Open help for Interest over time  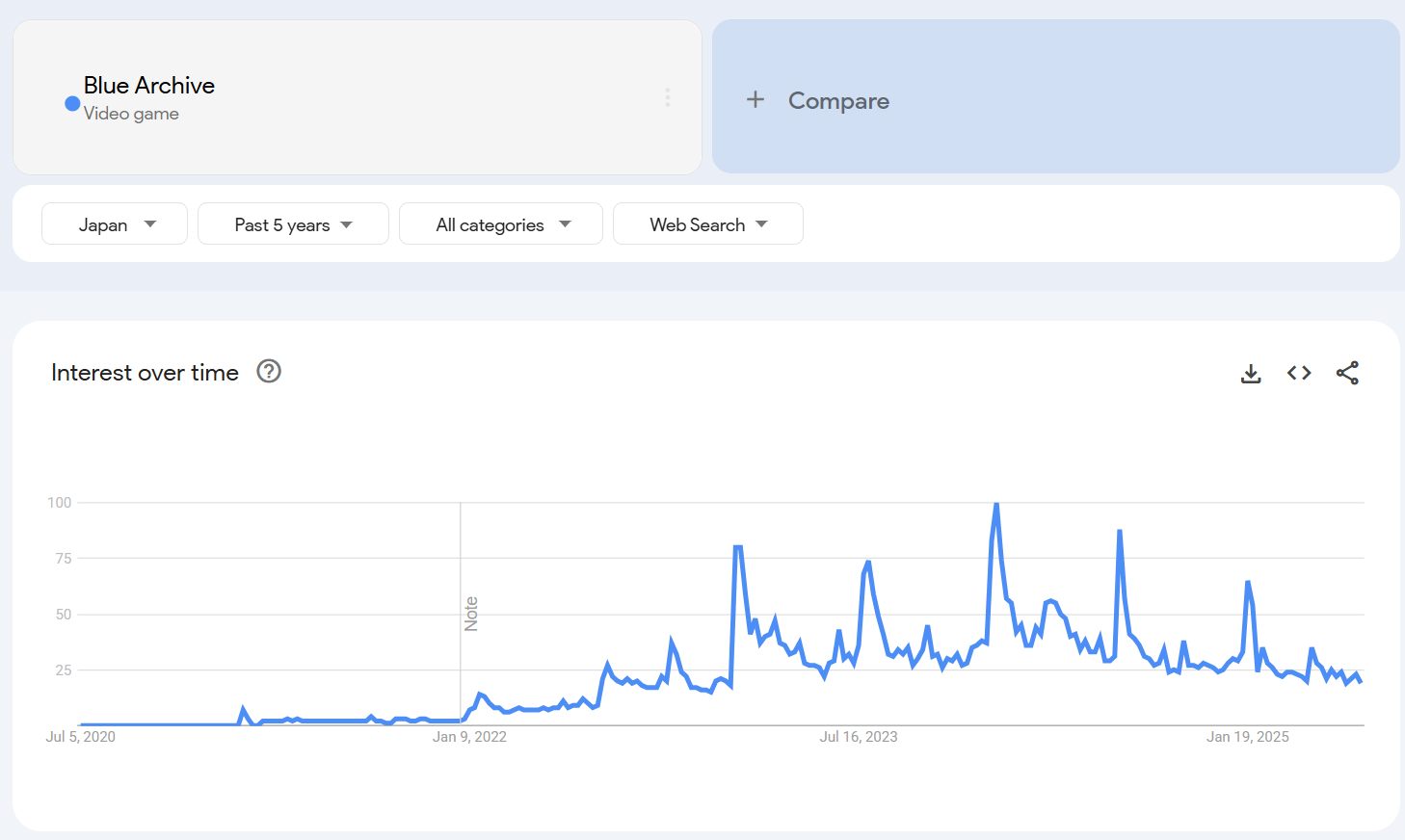pyautogui.click(x=269, y=371)
